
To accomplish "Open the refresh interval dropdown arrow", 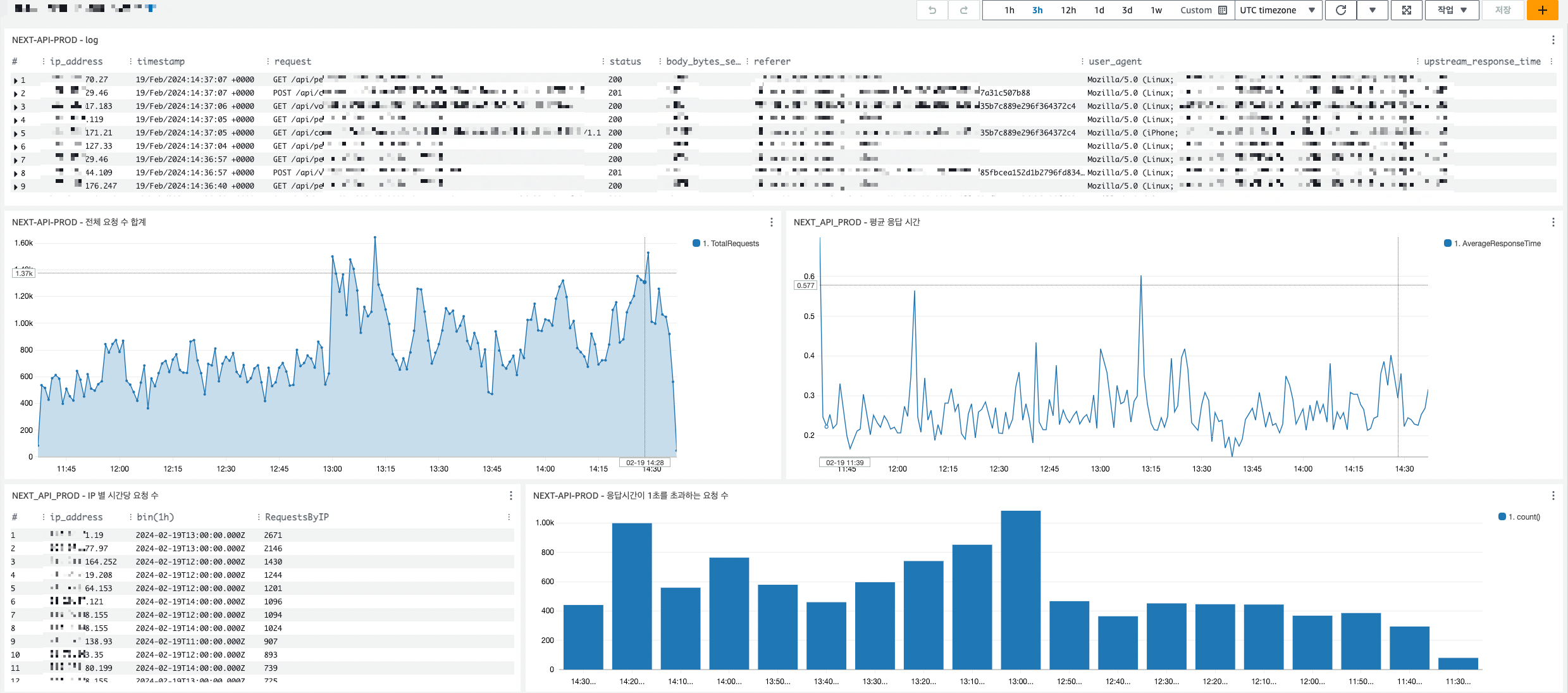I will click(1372, 10).
